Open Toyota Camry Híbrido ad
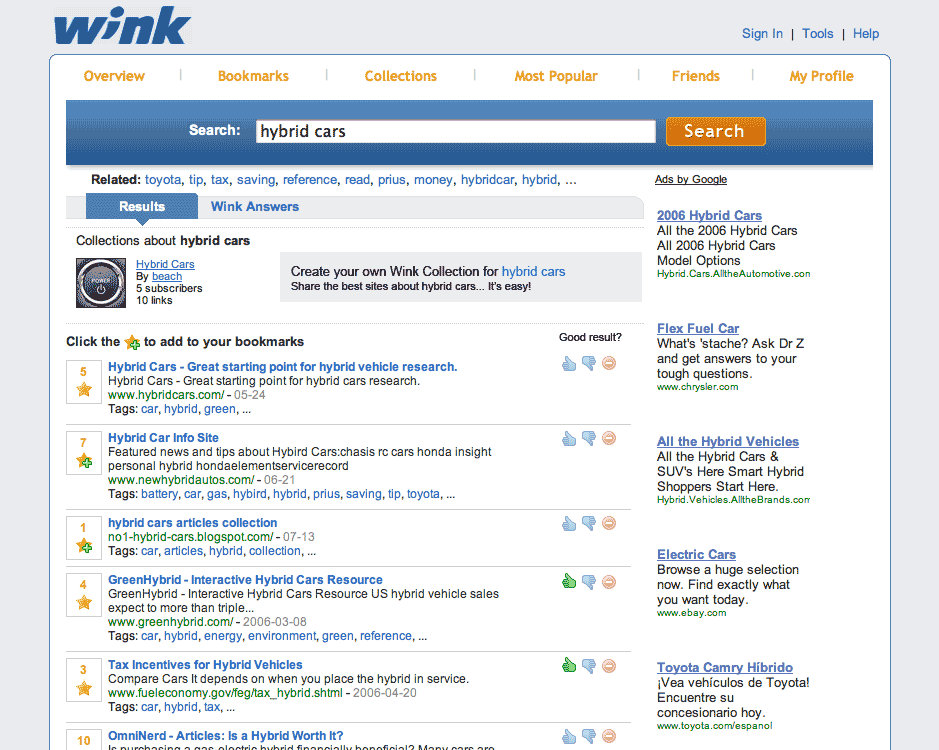The height and width of the screenshot is (750, 939). 725,667
